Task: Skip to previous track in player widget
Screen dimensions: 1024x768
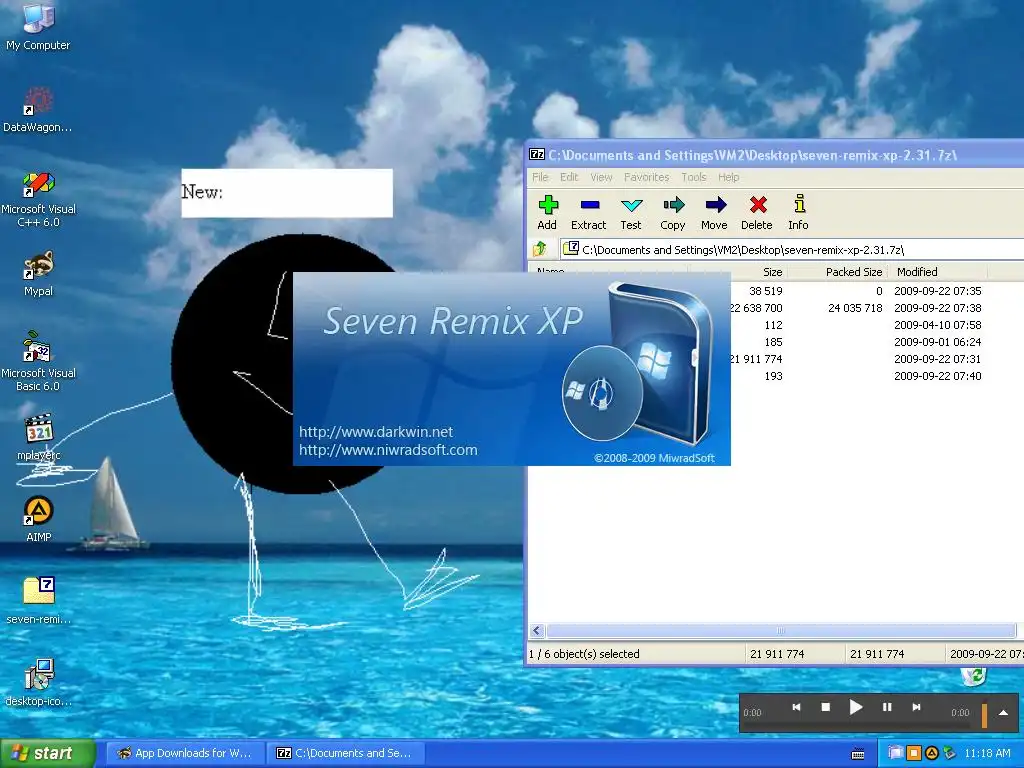Action: [796, 707]
